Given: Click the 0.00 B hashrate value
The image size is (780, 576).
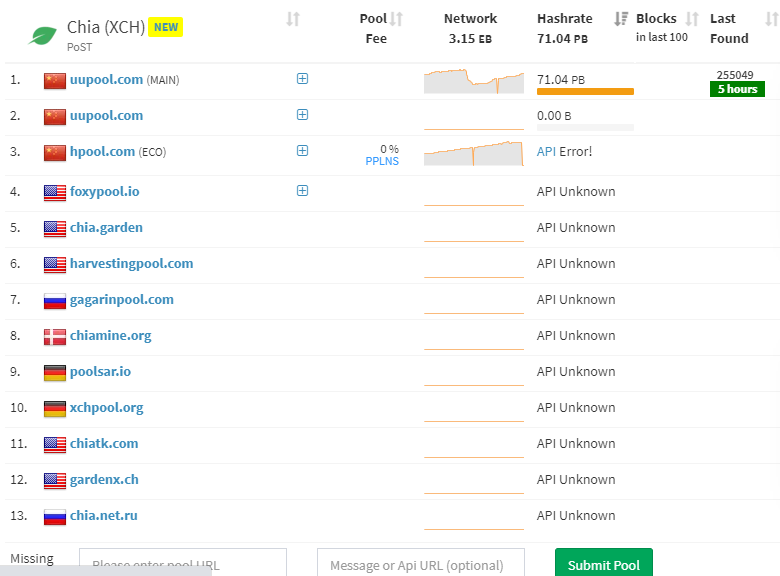Looking at the screenshot, I should 554,116.
